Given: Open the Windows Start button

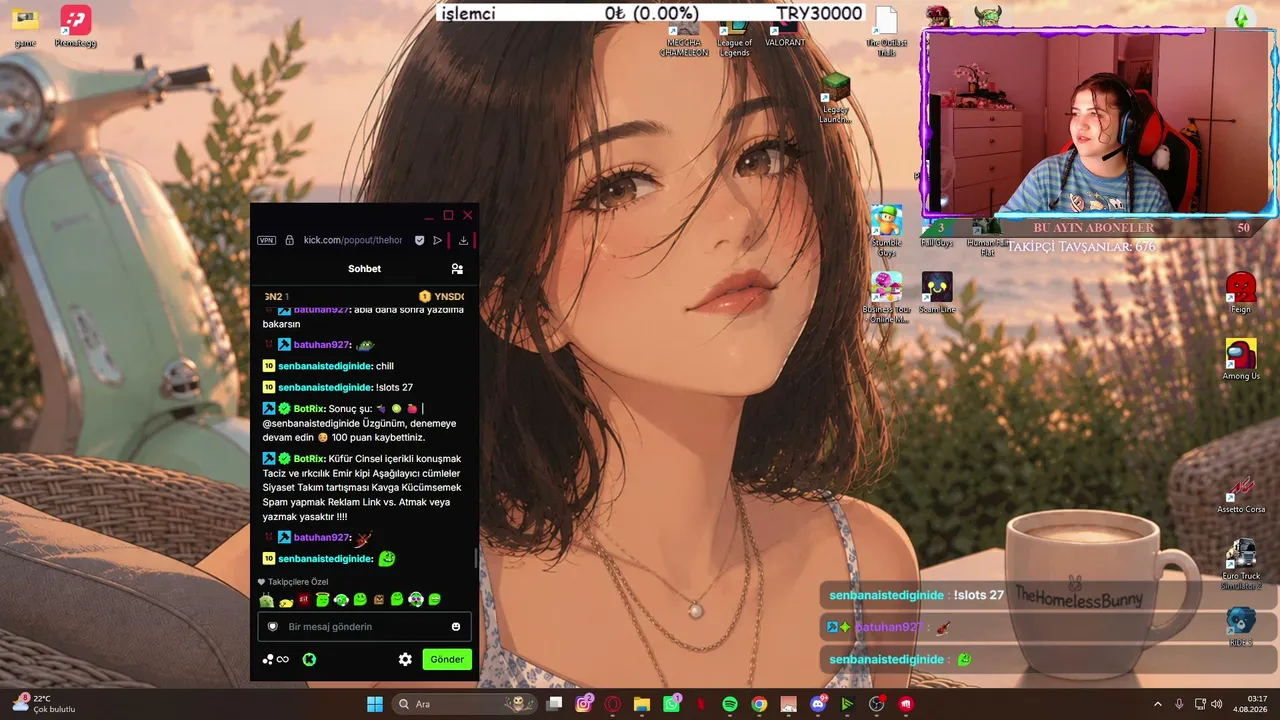Looking at the screenshot, I should click(375, 704).
